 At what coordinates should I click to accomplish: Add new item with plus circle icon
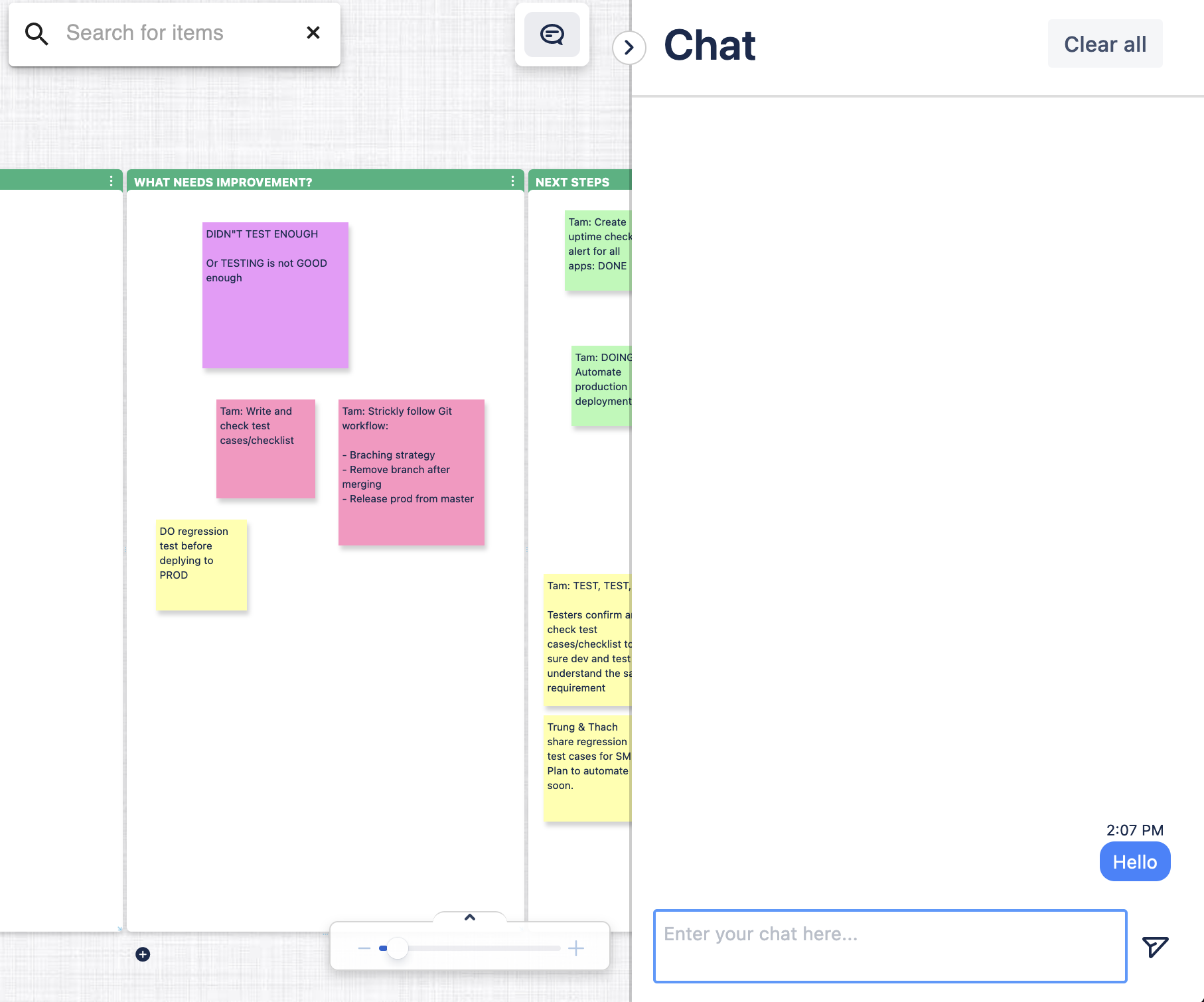(x=143, y=954)
